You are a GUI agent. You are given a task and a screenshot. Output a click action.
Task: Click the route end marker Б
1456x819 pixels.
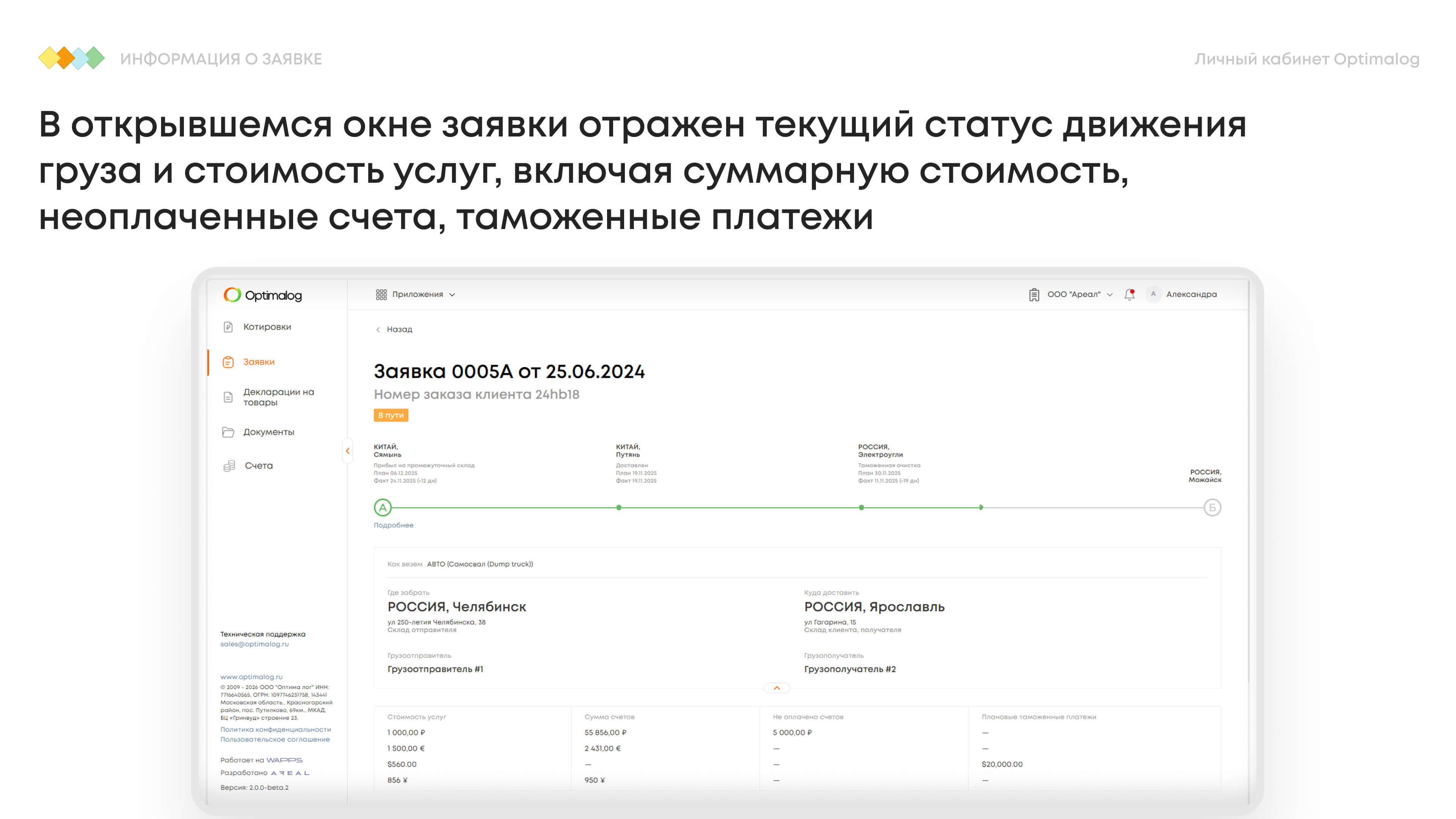[1212, 508]
